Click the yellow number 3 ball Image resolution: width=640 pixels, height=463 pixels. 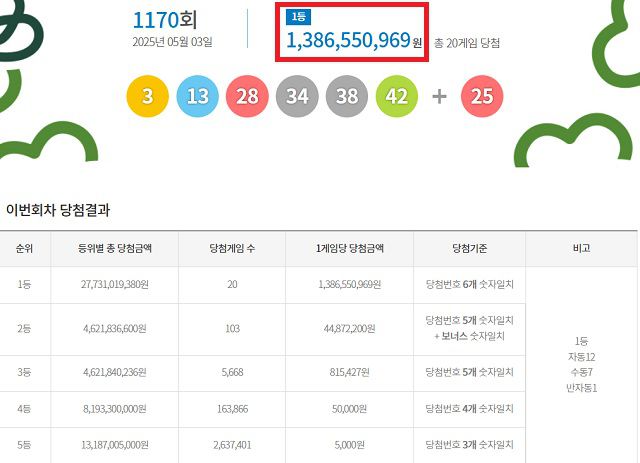click(x=148, y=96)
